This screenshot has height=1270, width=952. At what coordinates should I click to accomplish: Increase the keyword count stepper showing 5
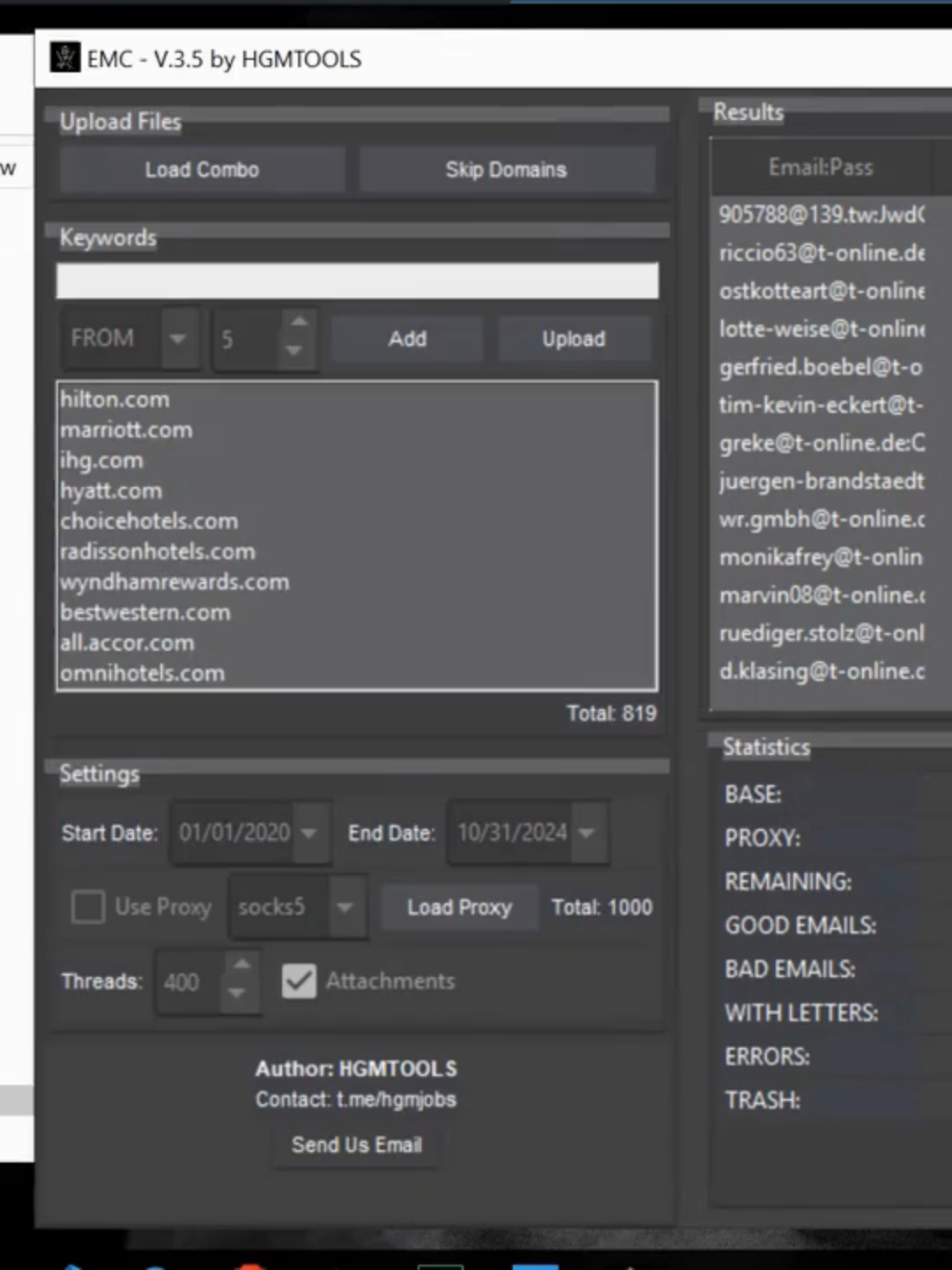(x=299, y=323)
